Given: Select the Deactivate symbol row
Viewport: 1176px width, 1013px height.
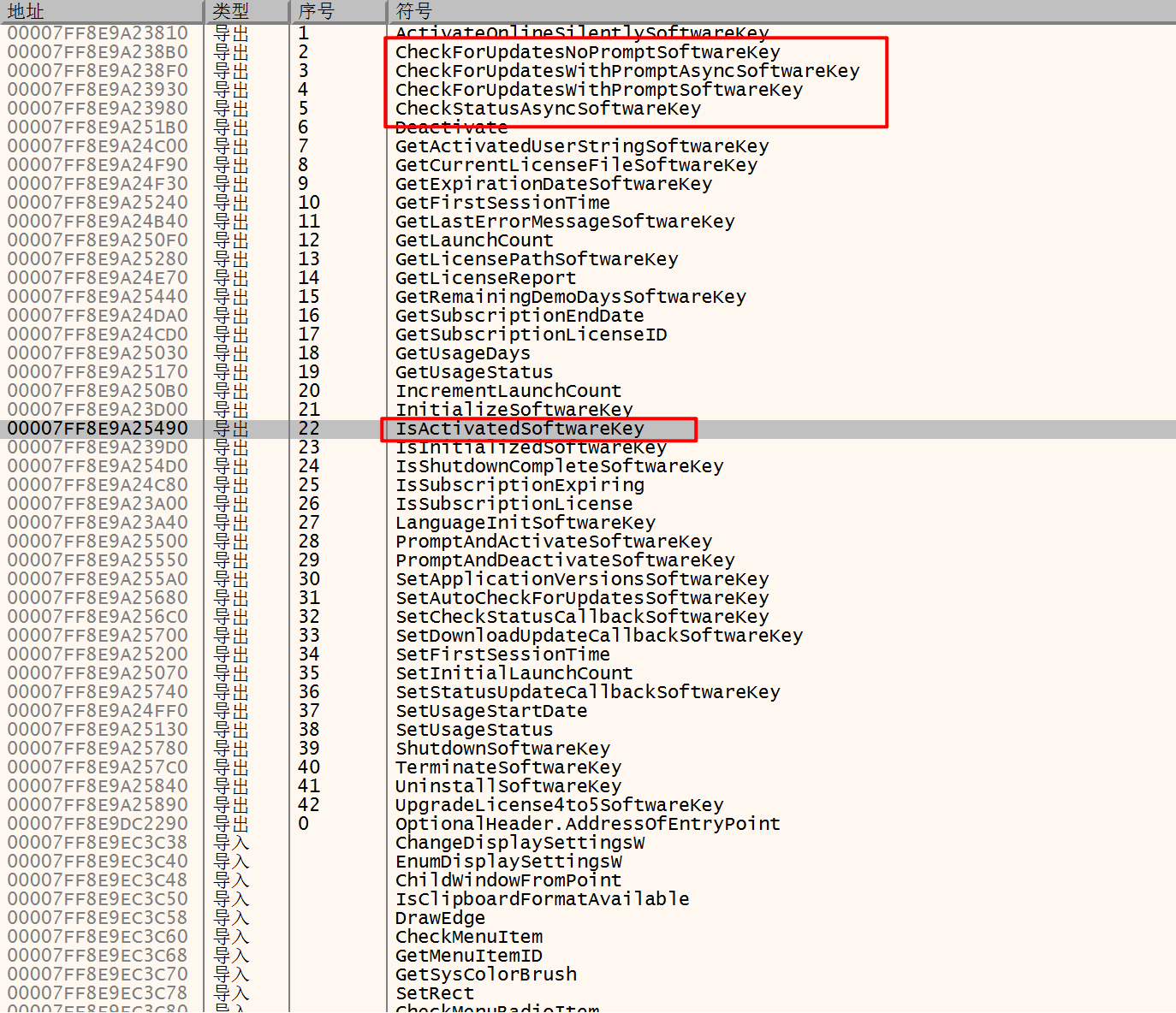Looking at the screenshot, I should point(588,127).
